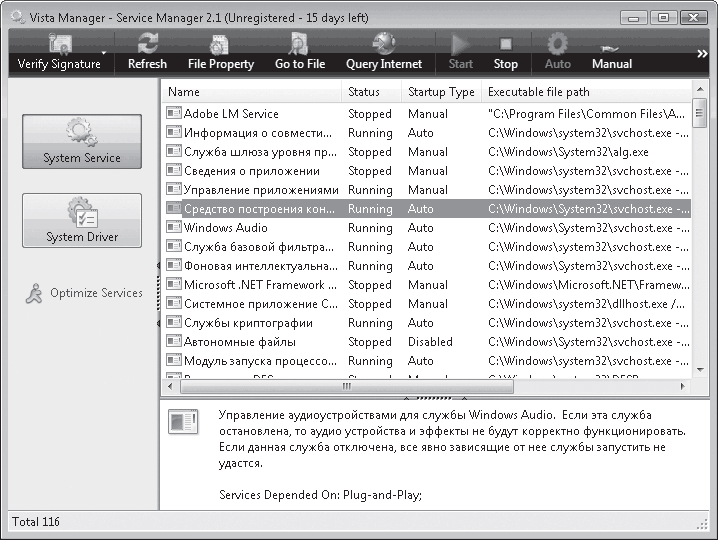Select the Служба шлюза уровня пр... row

pyautogui.click(x=426, y=152)
